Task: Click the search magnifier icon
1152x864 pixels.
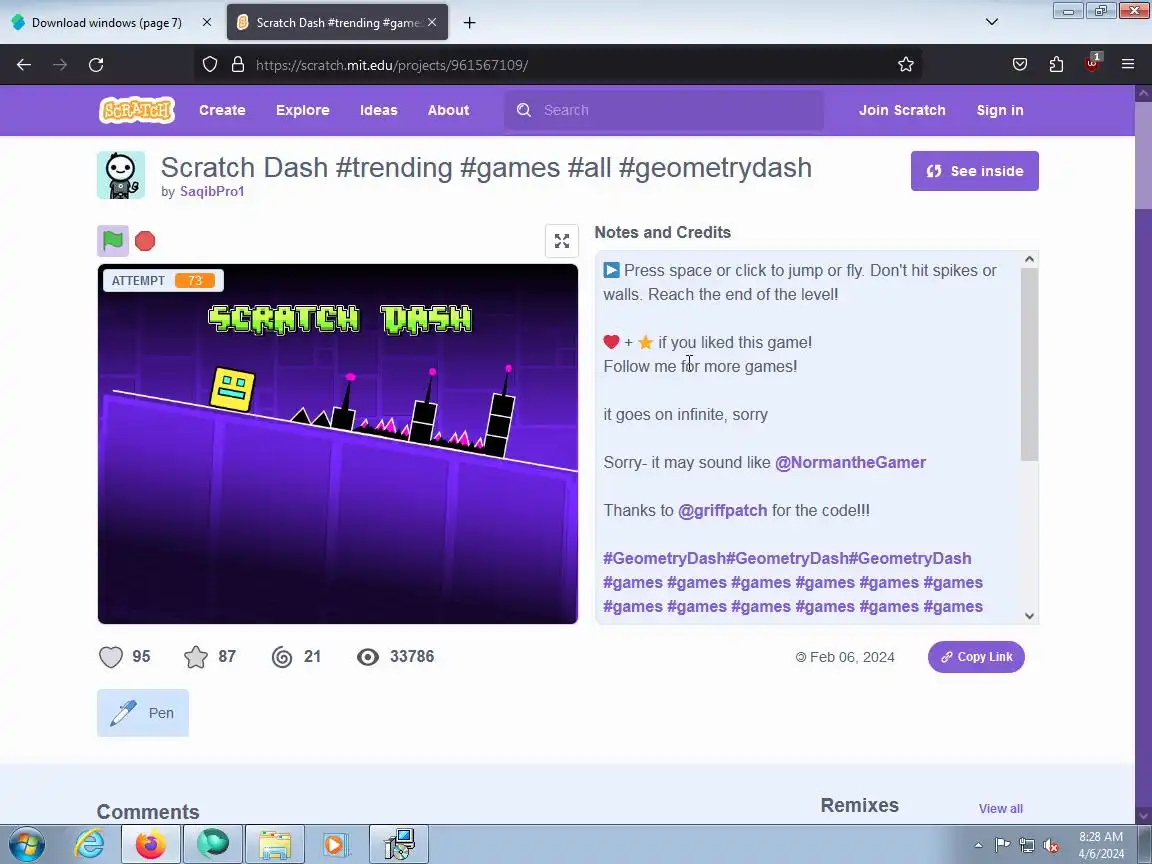Action: coord(524,110)
